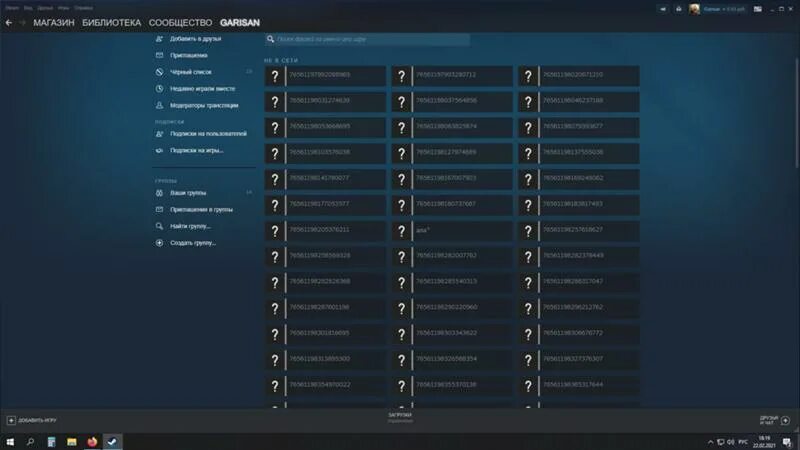The width and height of the screenshot is (800, 450).
Task: Open the СООБЩЕСТВО section
Action: (180, 23)
